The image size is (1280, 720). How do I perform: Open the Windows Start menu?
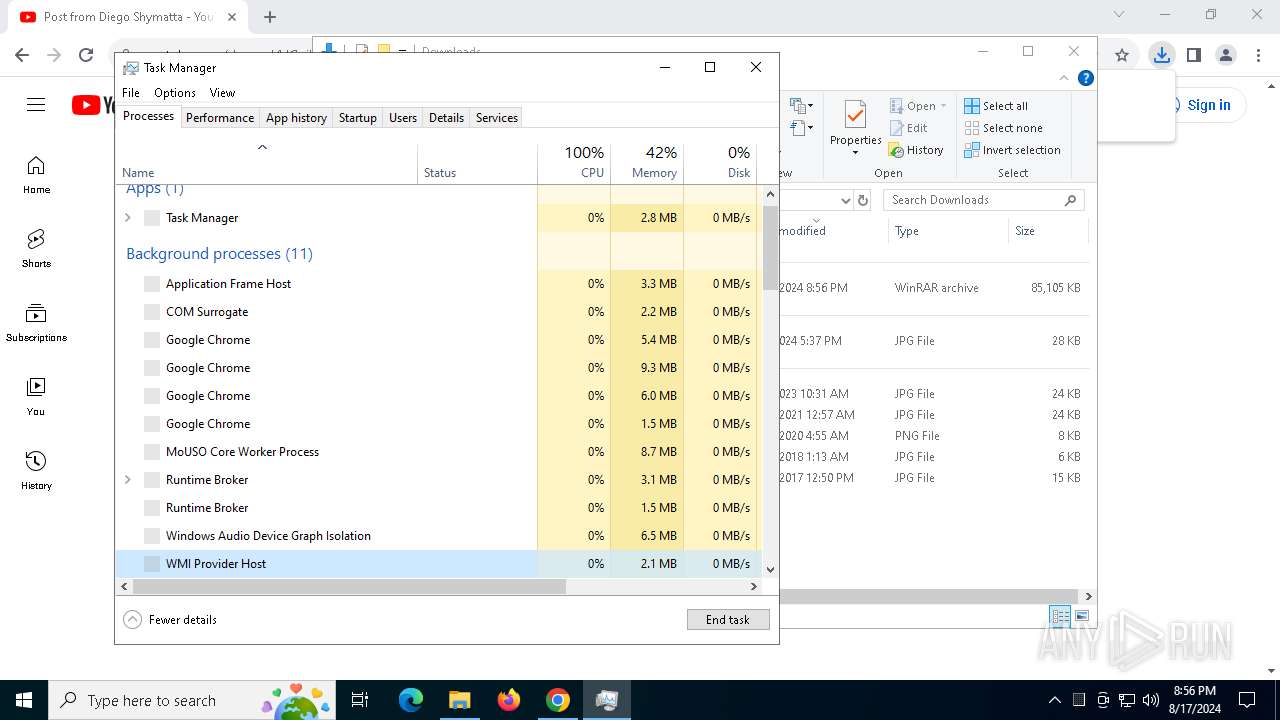(x=24, y=700)
